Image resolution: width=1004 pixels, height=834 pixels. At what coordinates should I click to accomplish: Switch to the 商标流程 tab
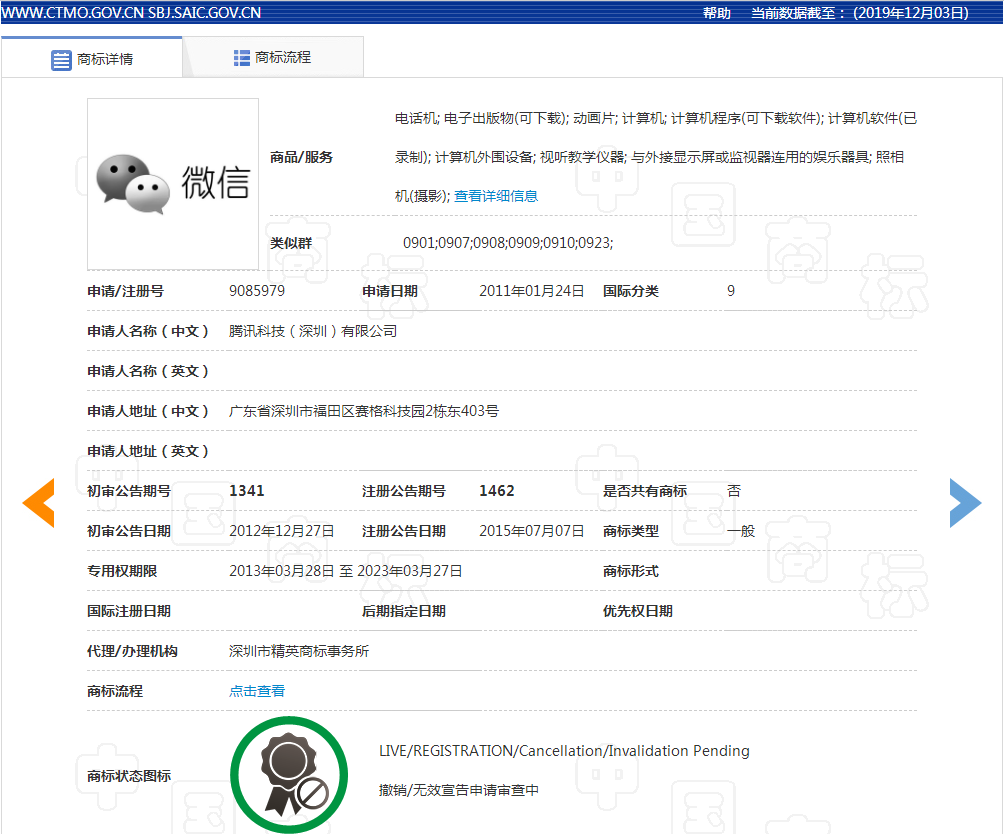pos(273,58)
